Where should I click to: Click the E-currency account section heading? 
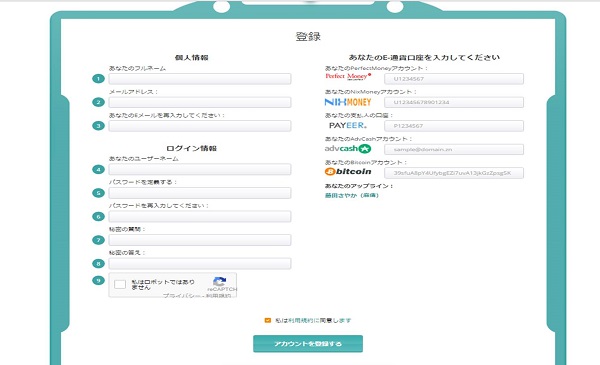coord(424,57)
